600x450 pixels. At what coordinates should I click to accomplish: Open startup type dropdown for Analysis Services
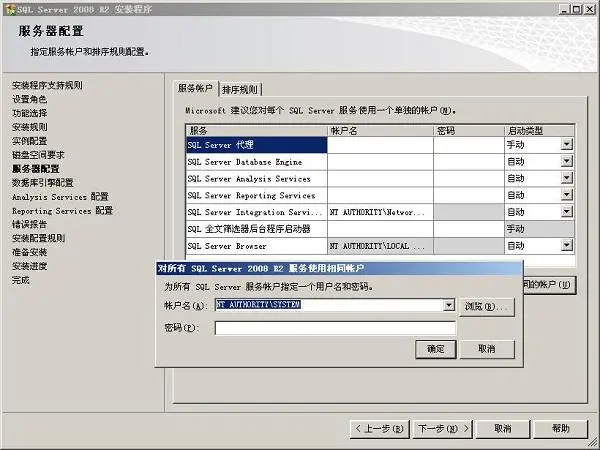pos(567,178)
